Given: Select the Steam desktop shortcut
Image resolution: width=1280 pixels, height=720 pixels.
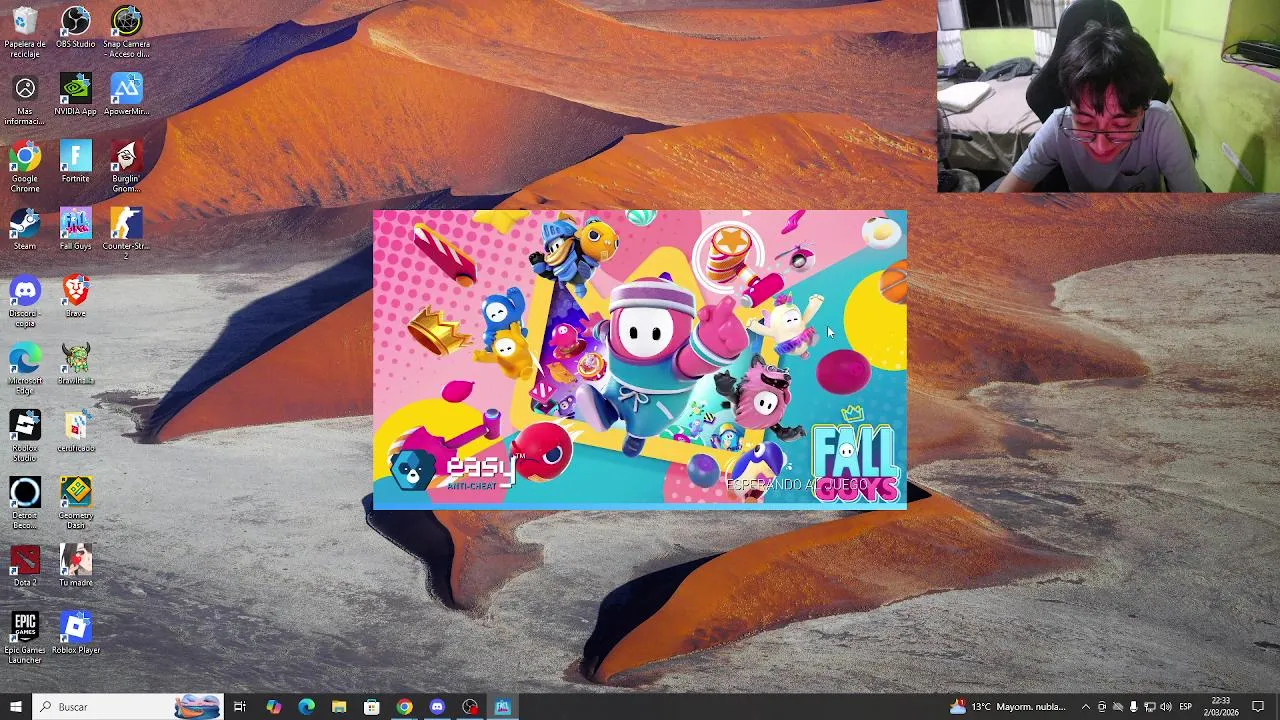Looking at the screenshot, I should [25, 229].
